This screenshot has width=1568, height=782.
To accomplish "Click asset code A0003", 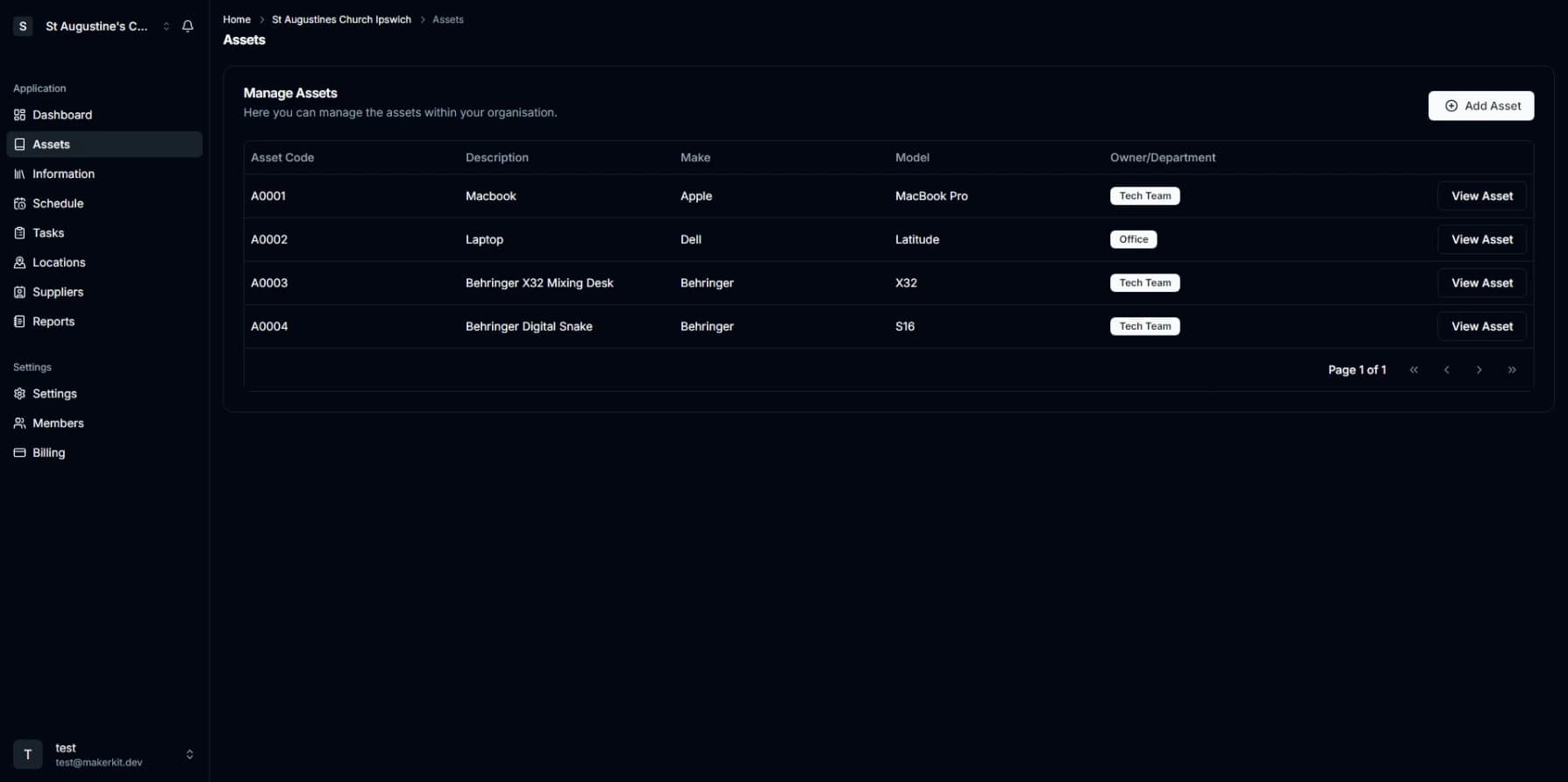I will 269,283.
